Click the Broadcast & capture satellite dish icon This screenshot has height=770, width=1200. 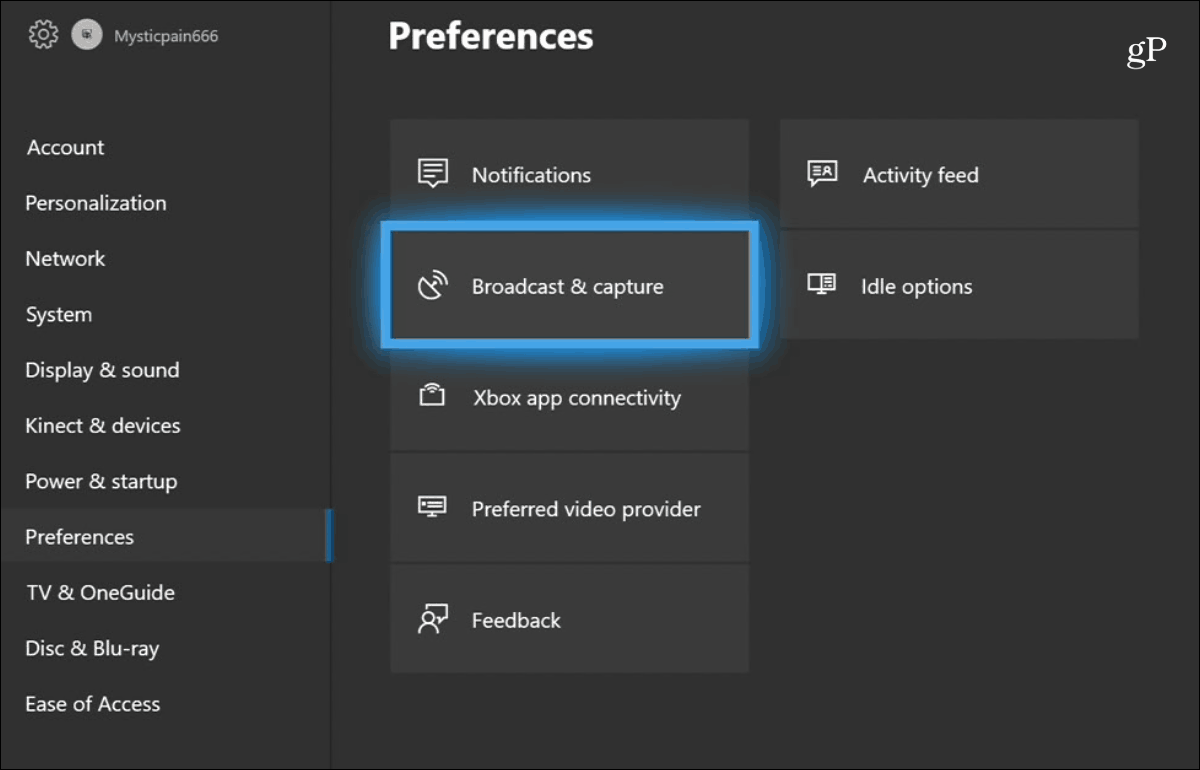[x=432, y=286]
